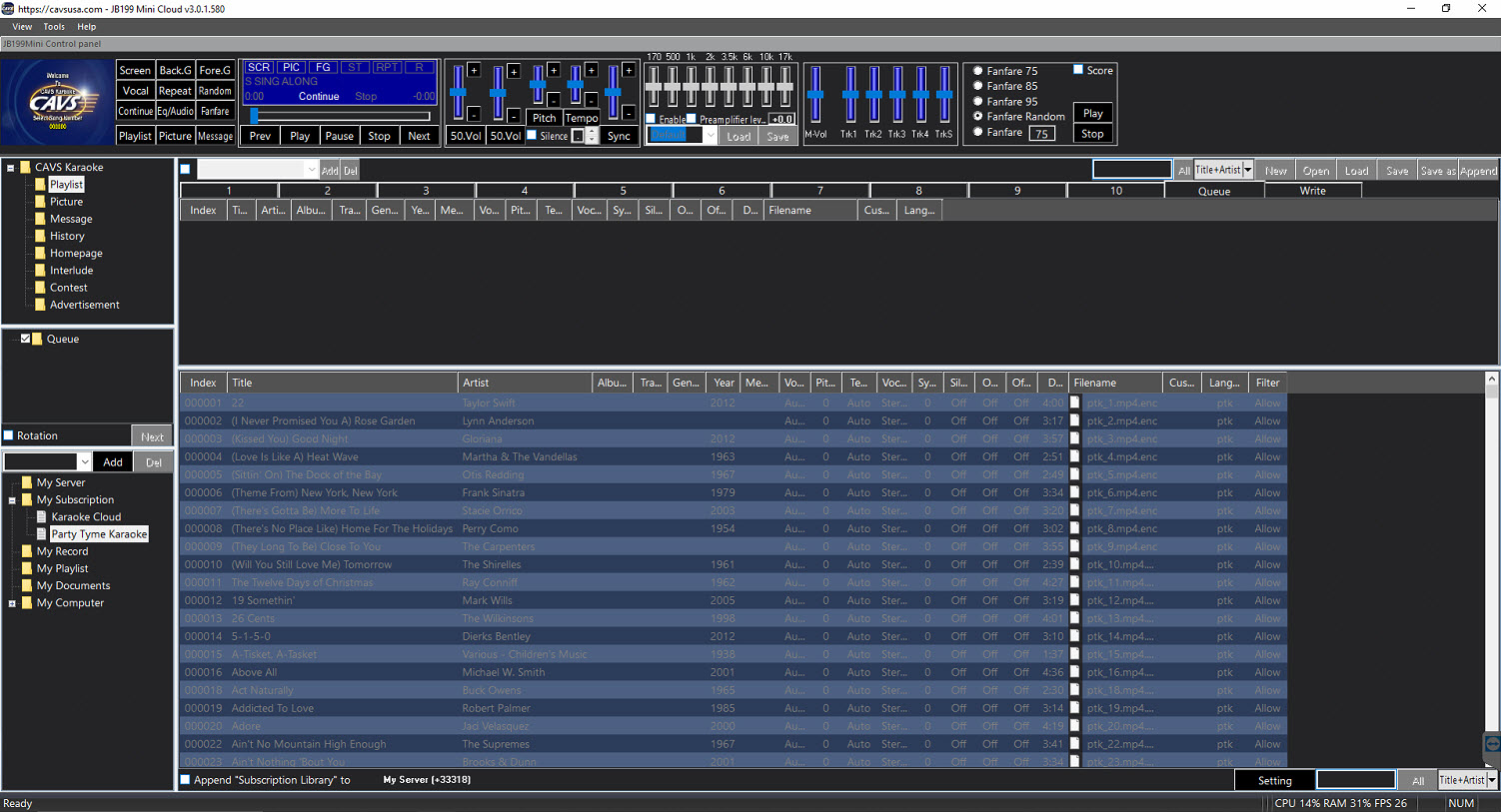Click the Trk1 volume slider
Viewport: 1501px width, 812px height.
tap(849, 95)
